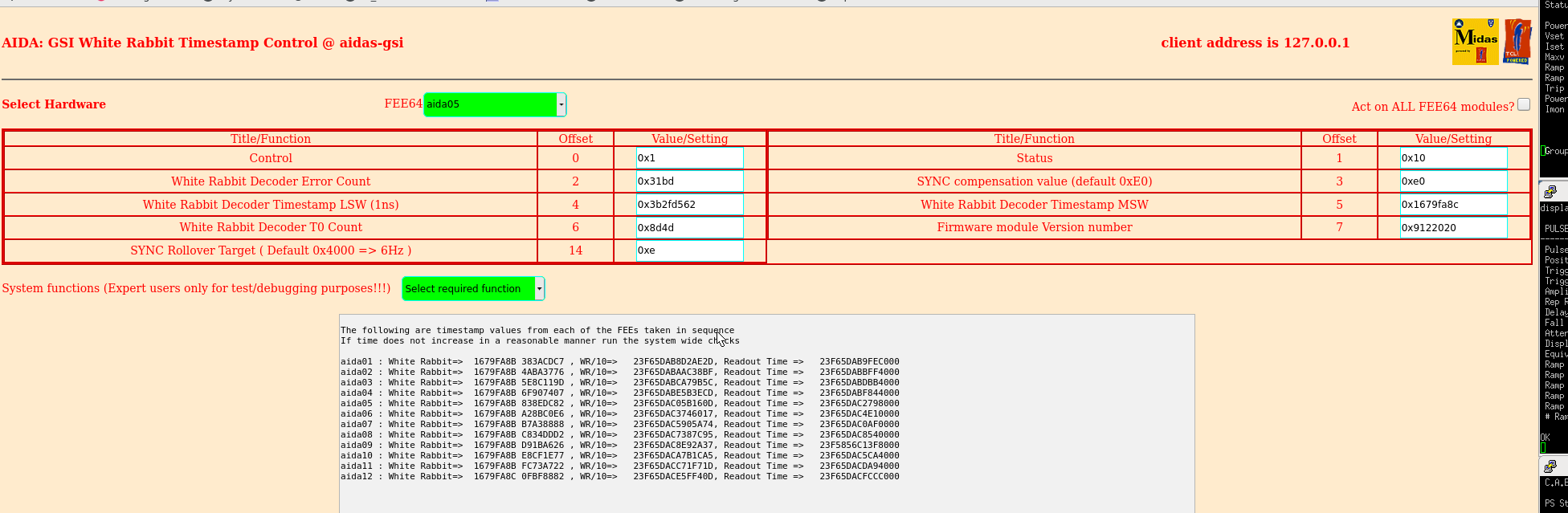Click the Error Count value 0x31bd
1568x513 pixels.
pyautogui.click(x=689, y=181)
